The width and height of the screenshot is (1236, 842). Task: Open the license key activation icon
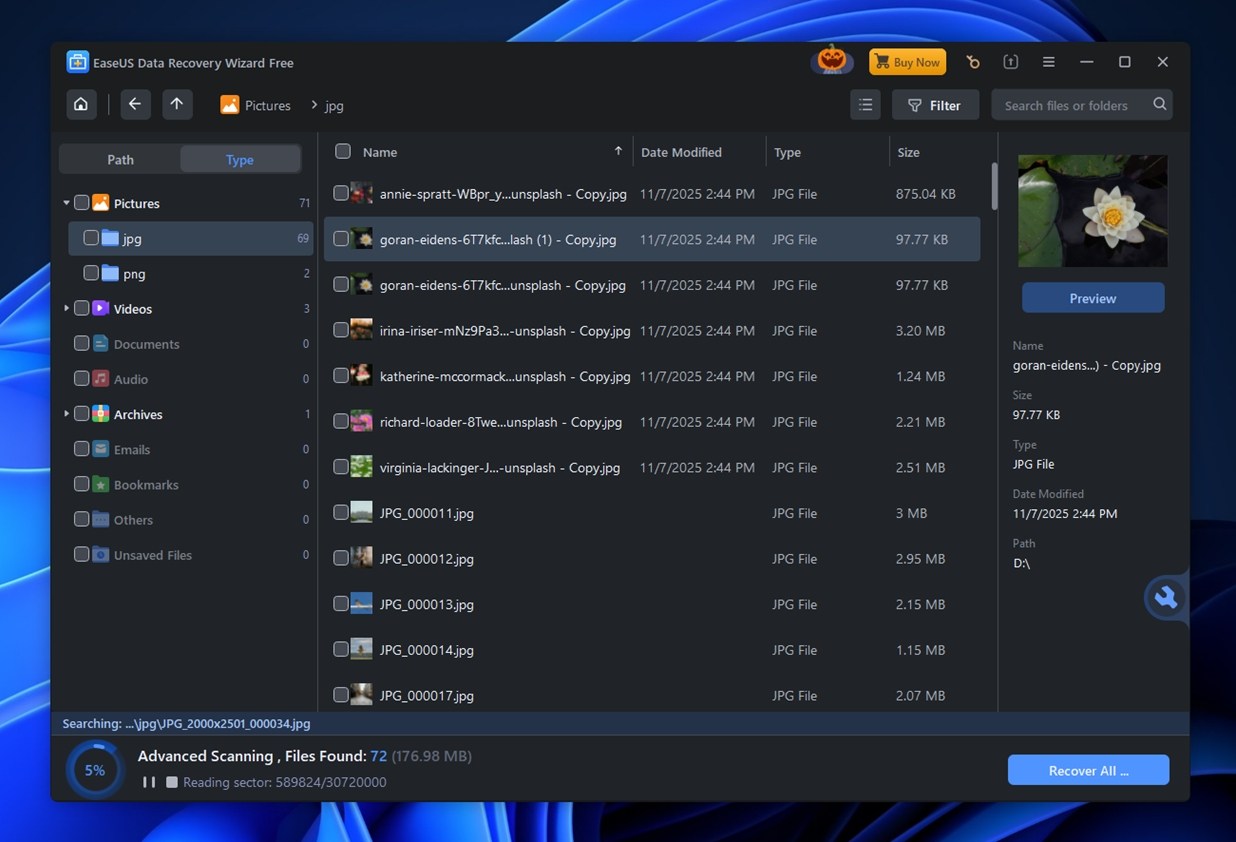(973, 61)
